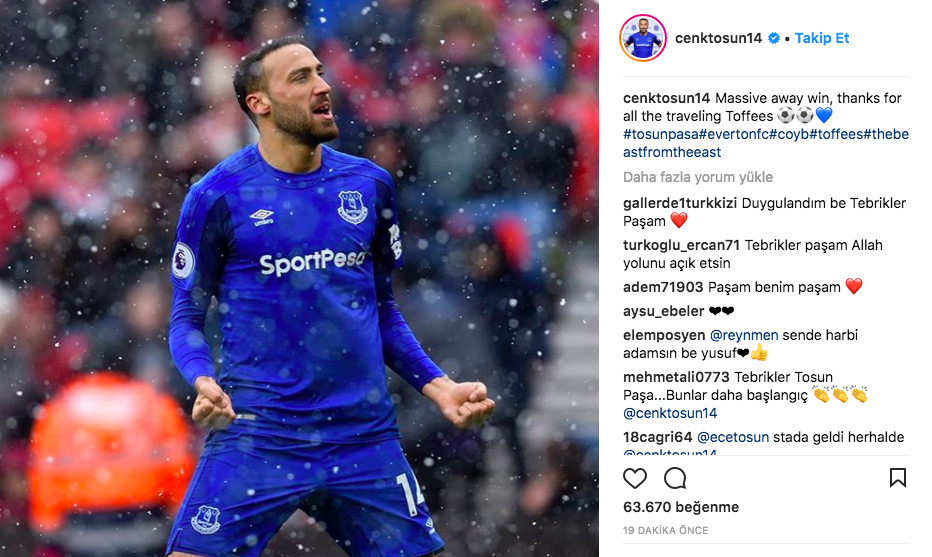Like the post with the heart icon
This screenshot has width=932, height=557.
point(634,478)
